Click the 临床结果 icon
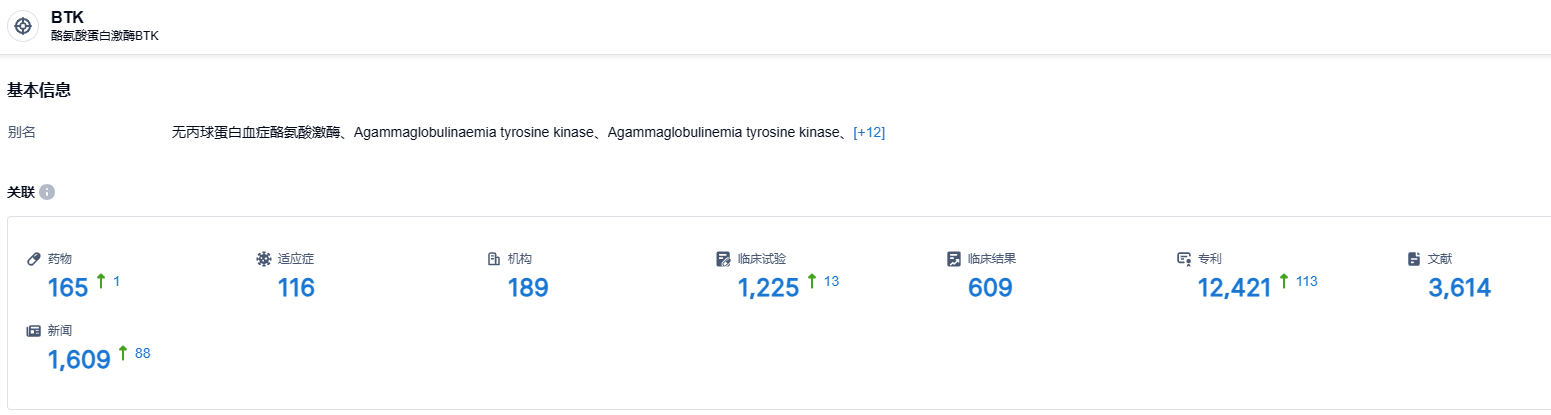Viewport: 1551px width, 415px height. pyautogui.click(x=954, y=259)
